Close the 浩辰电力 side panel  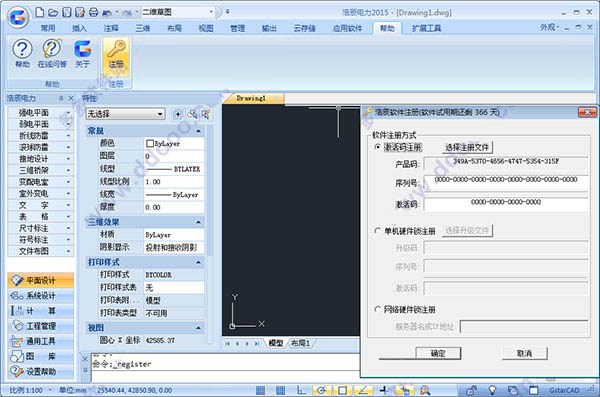click(x=71, y=98)
